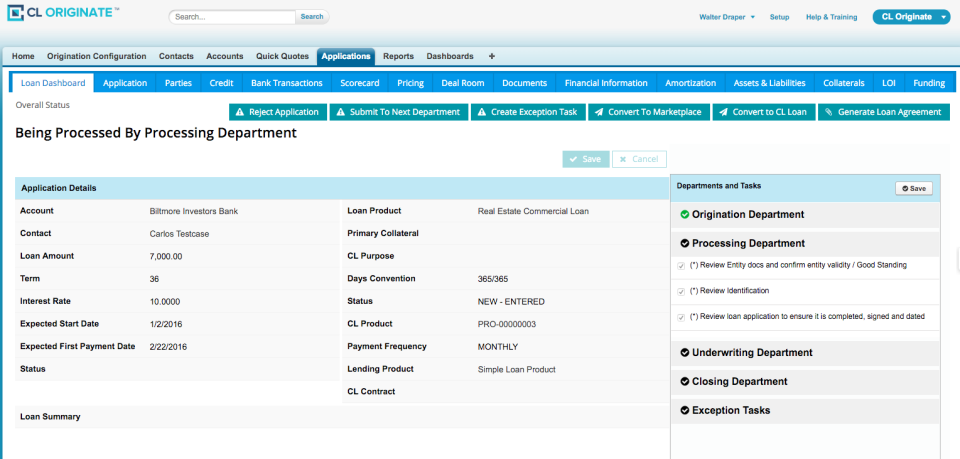
Task: Open the CL Originate app switcher dropdown
Action: (911, 17)
